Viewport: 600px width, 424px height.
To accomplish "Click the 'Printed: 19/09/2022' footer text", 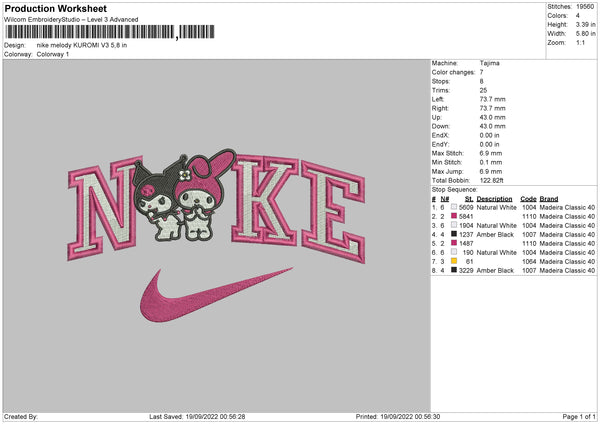I will pyautogui.click(x=398, y=416).
